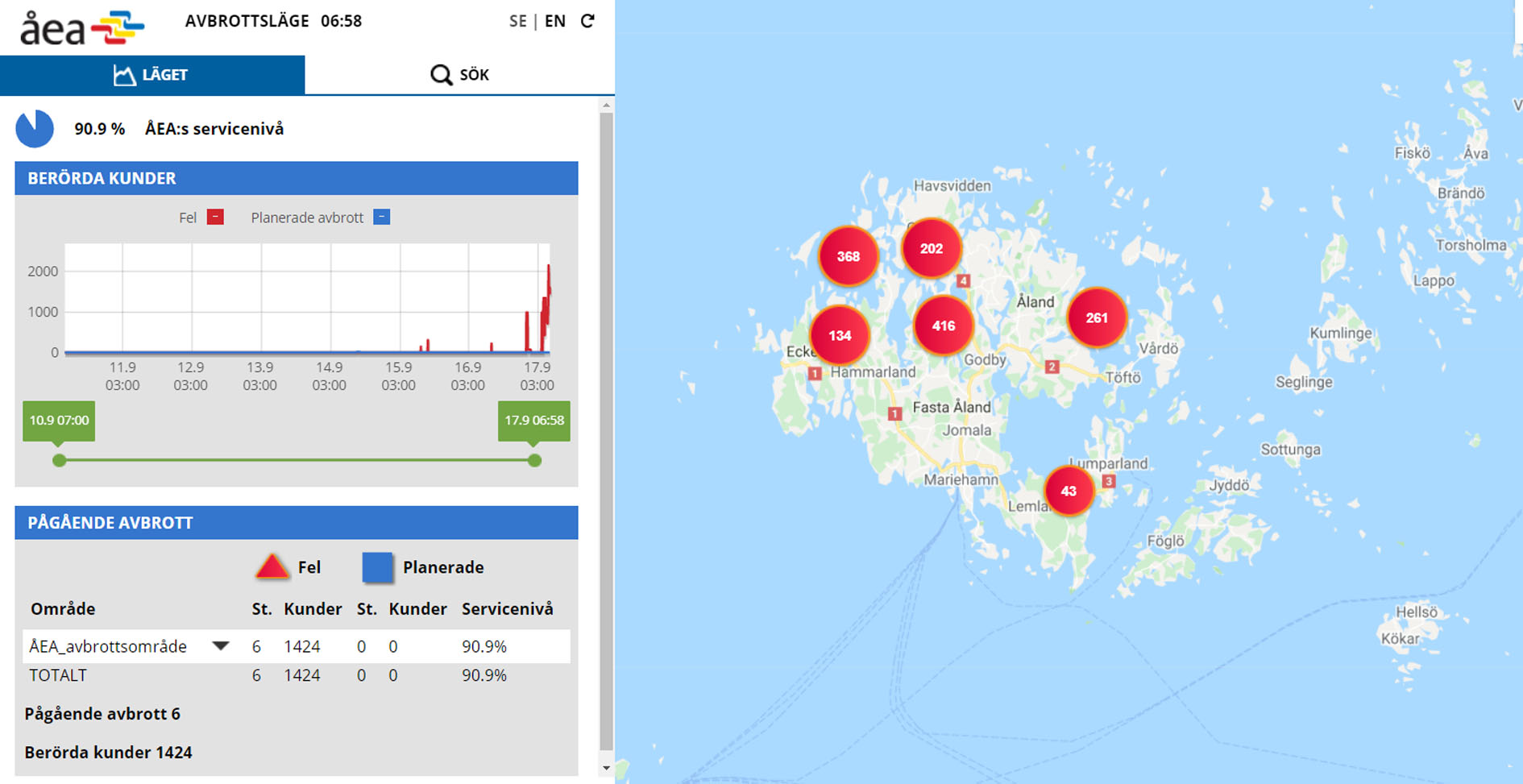Switch to the LÄGET tab

click(x=152, y=74)
